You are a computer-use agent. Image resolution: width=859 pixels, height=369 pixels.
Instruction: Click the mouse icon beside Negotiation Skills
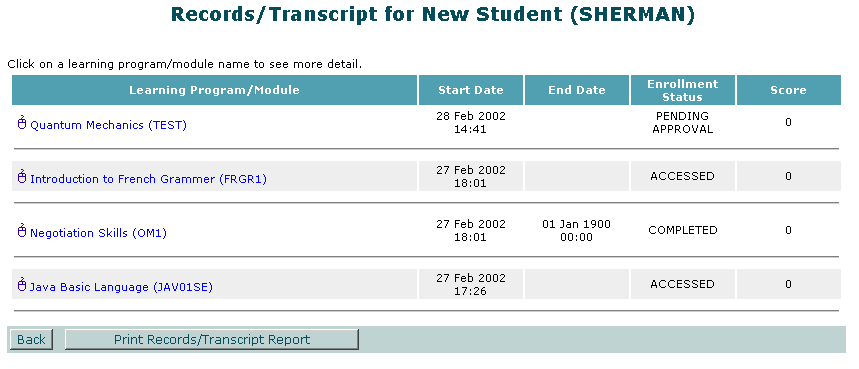coord(22,231)
